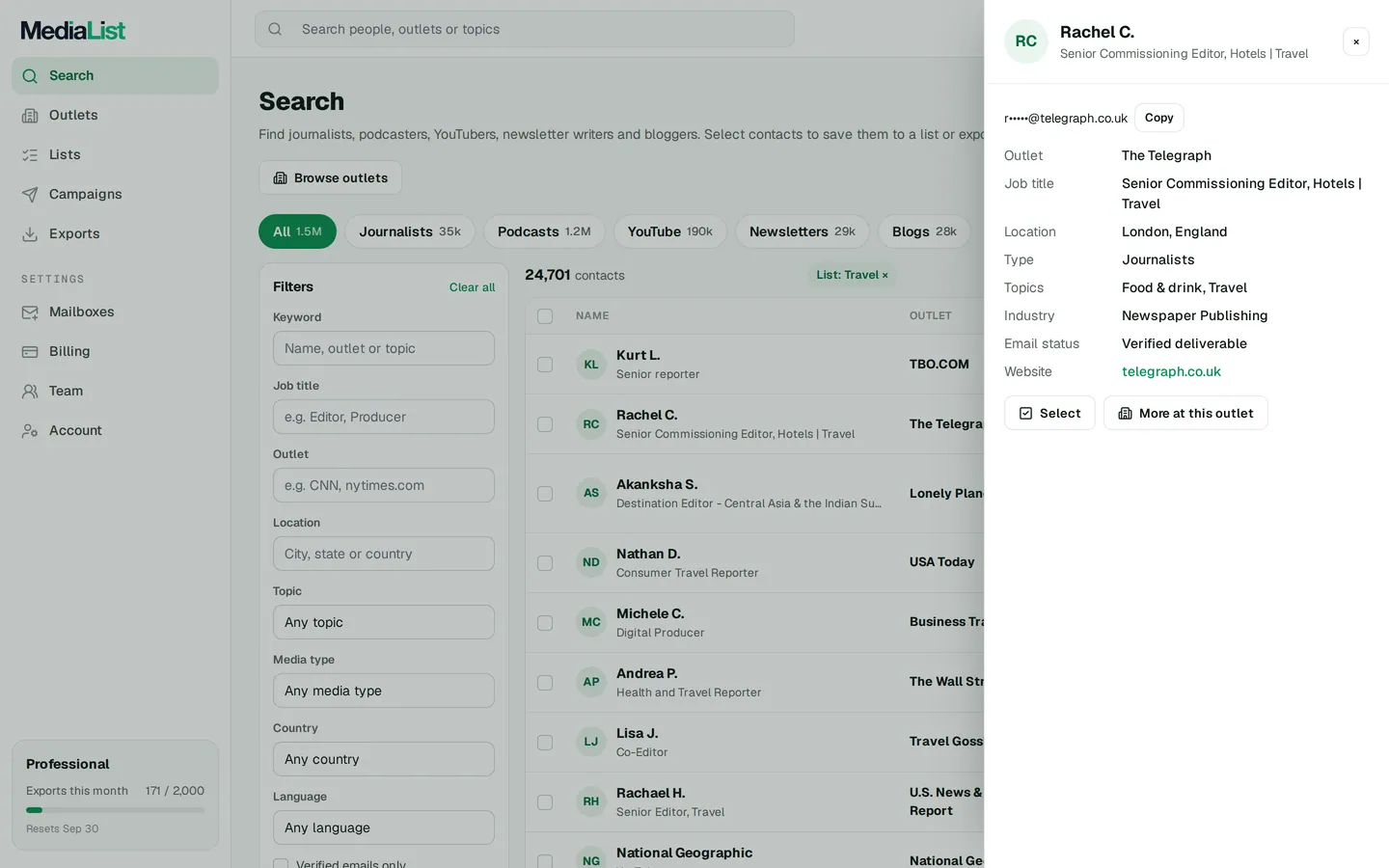
Task: Switch to the Journalists tab
Action: point(410,231)
